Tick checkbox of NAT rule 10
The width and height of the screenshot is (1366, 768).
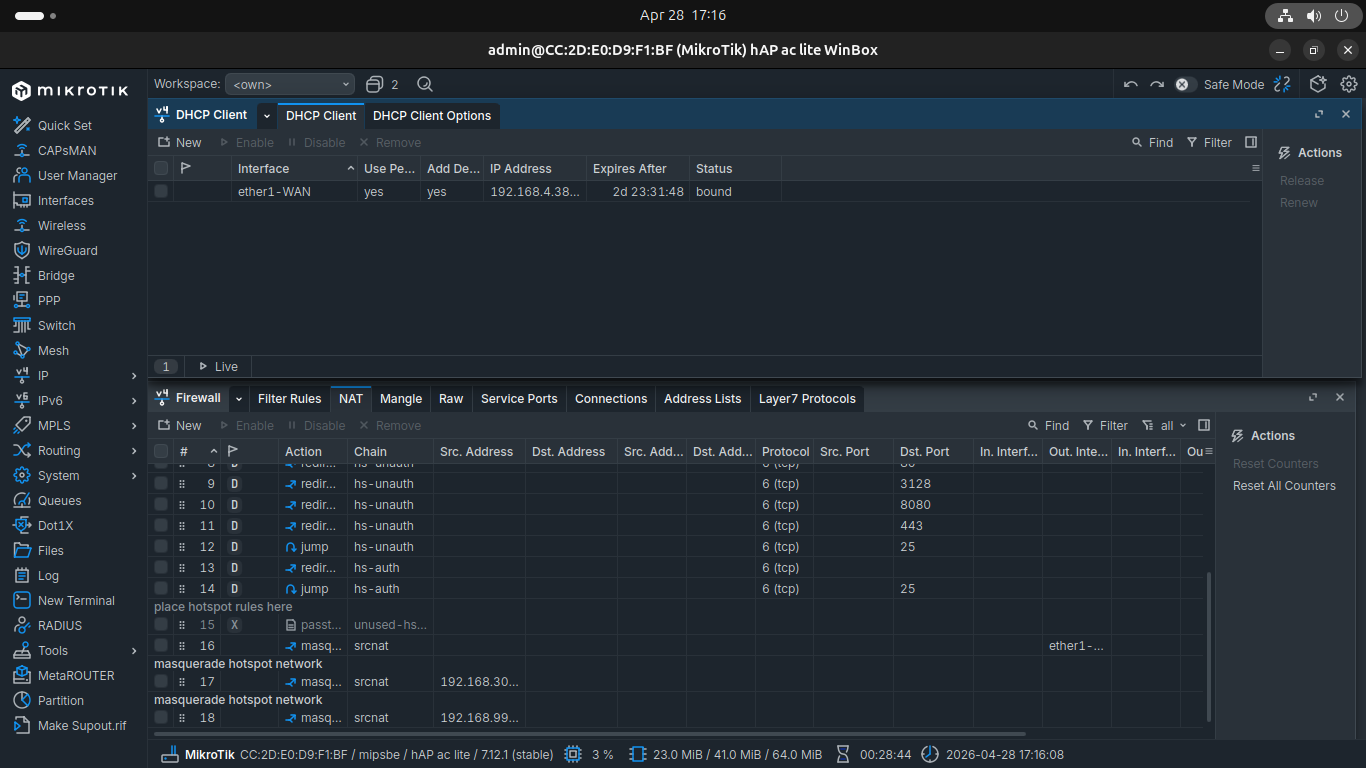click(161, 504)
